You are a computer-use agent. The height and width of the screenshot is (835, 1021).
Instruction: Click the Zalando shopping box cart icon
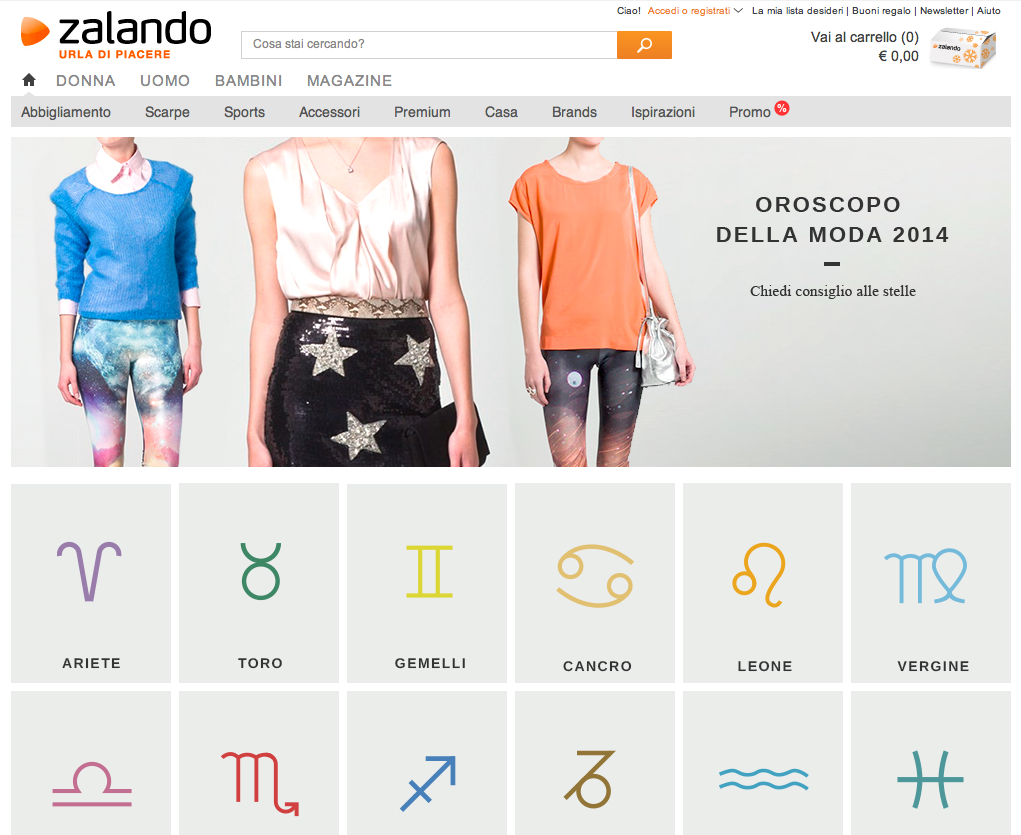click(962, 48)
